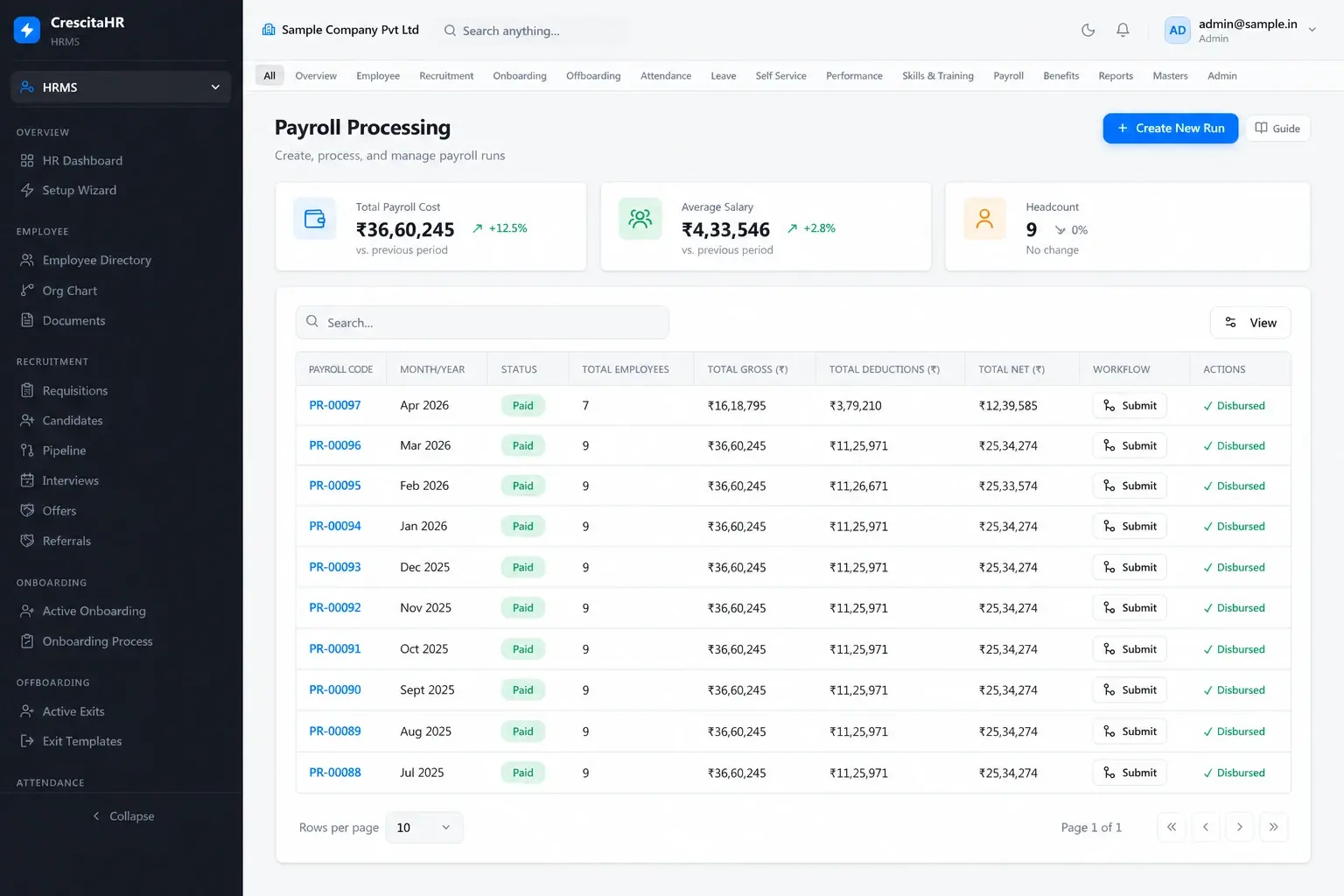Viewport: 1344px width, 896px height.
Task: Select the All tab
Action: click(269, 76)
